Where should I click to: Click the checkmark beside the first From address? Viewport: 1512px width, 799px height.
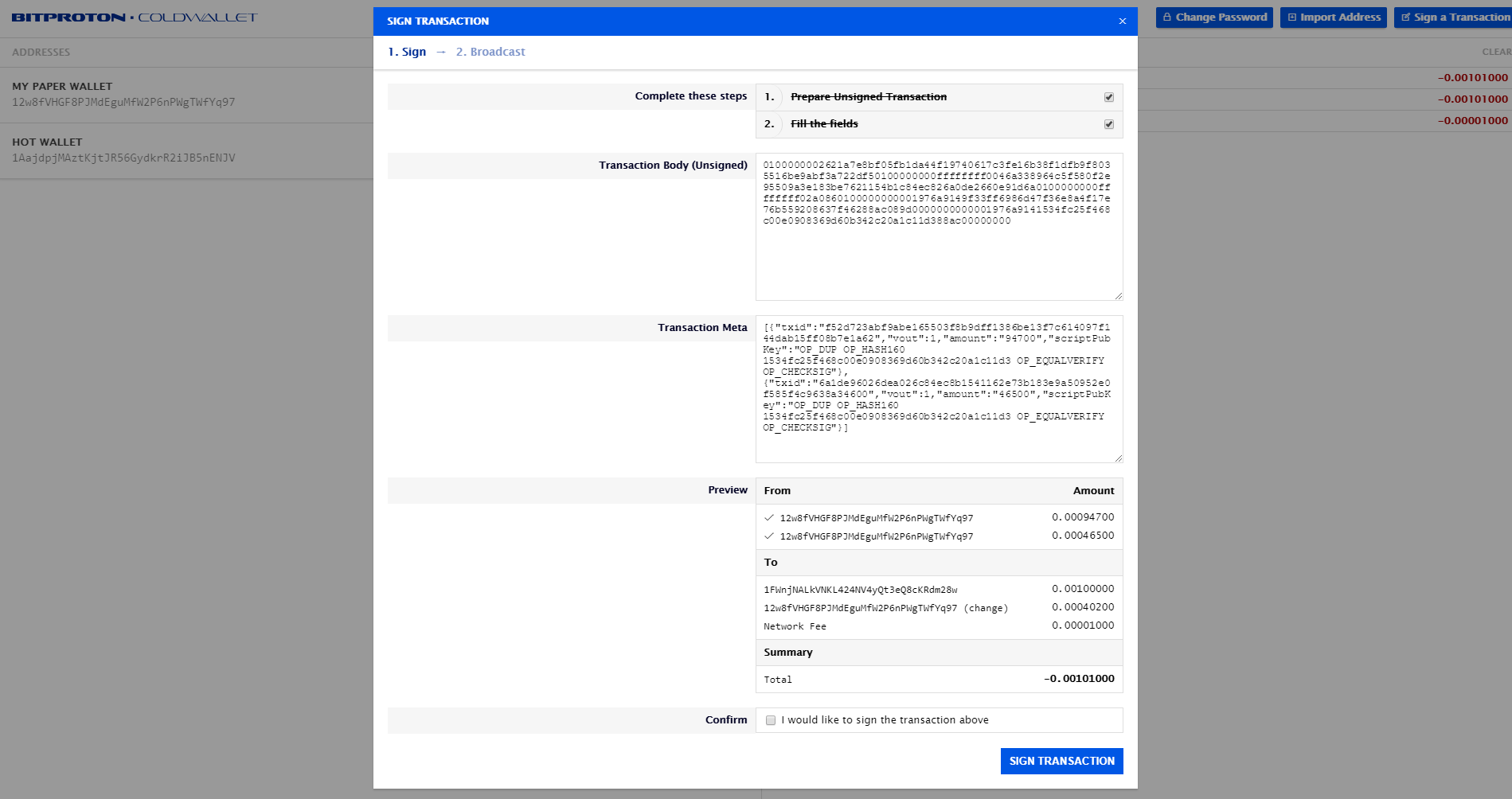[x=769, y=518]
